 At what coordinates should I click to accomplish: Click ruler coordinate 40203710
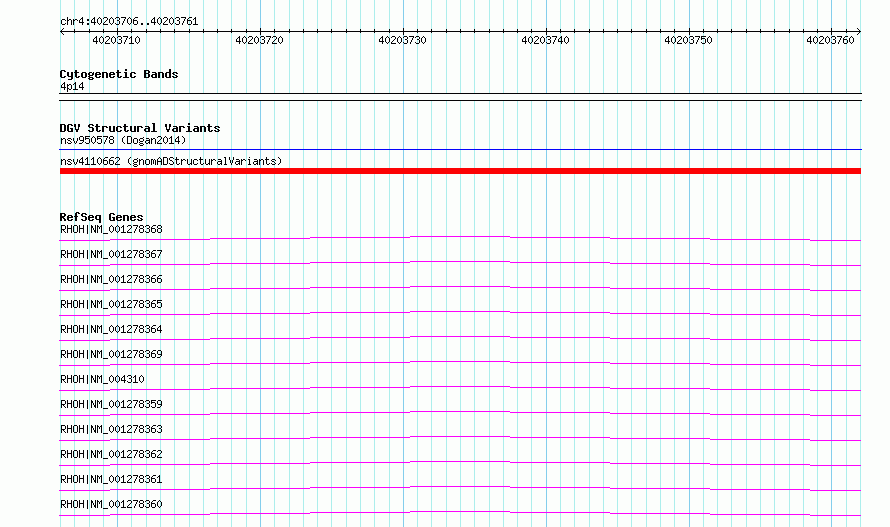pyautogui.click(x=116, y=40)
